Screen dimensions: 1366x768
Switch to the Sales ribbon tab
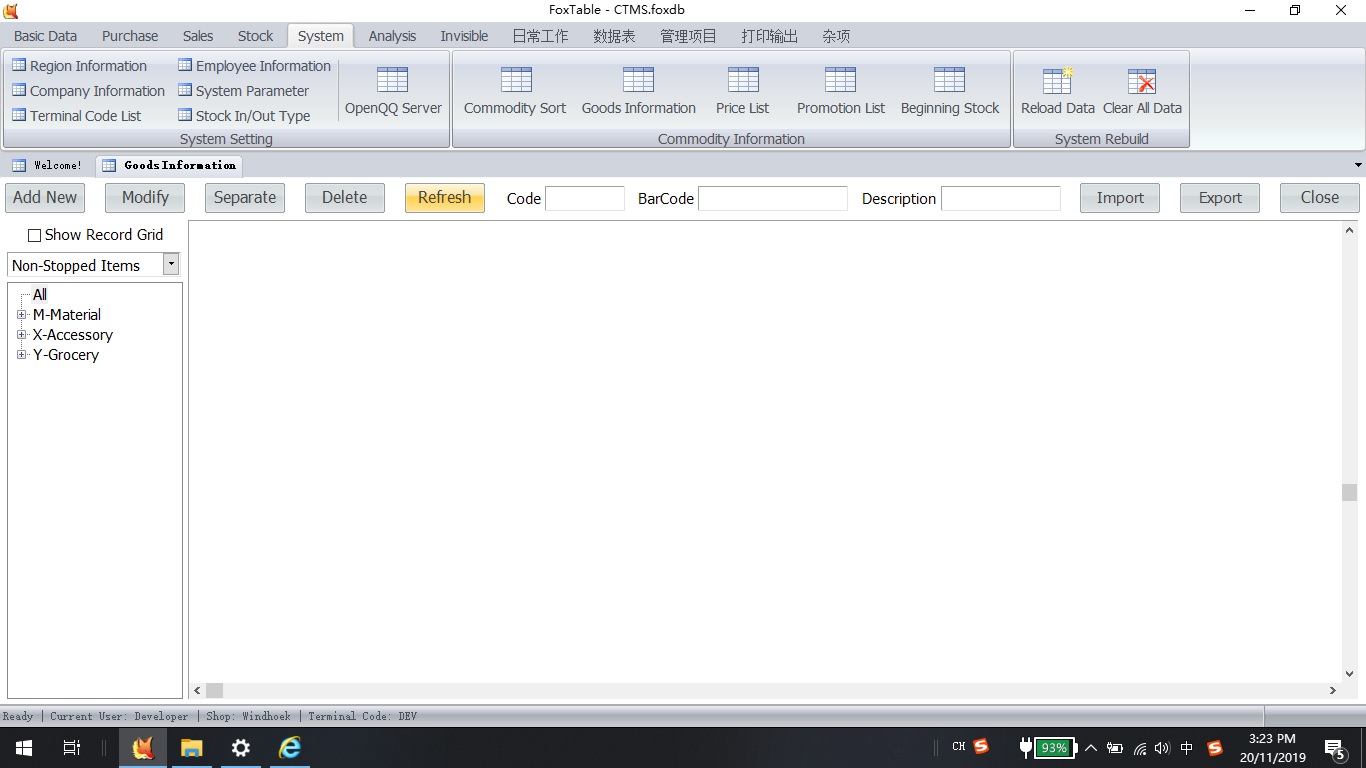pos(198,36)
